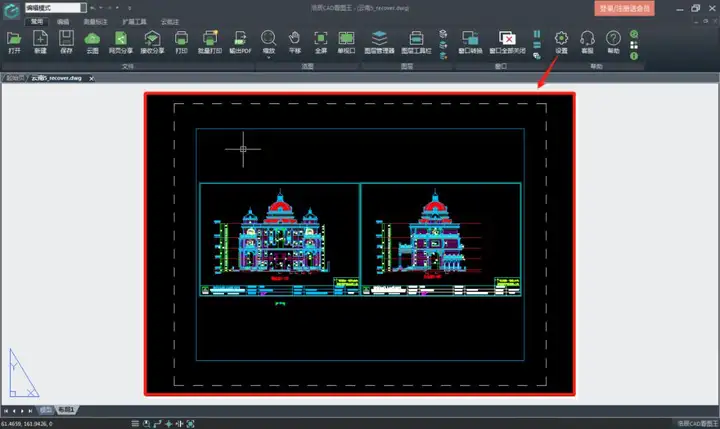Open the 图层管理器 layer manager

tap(379, 39)
